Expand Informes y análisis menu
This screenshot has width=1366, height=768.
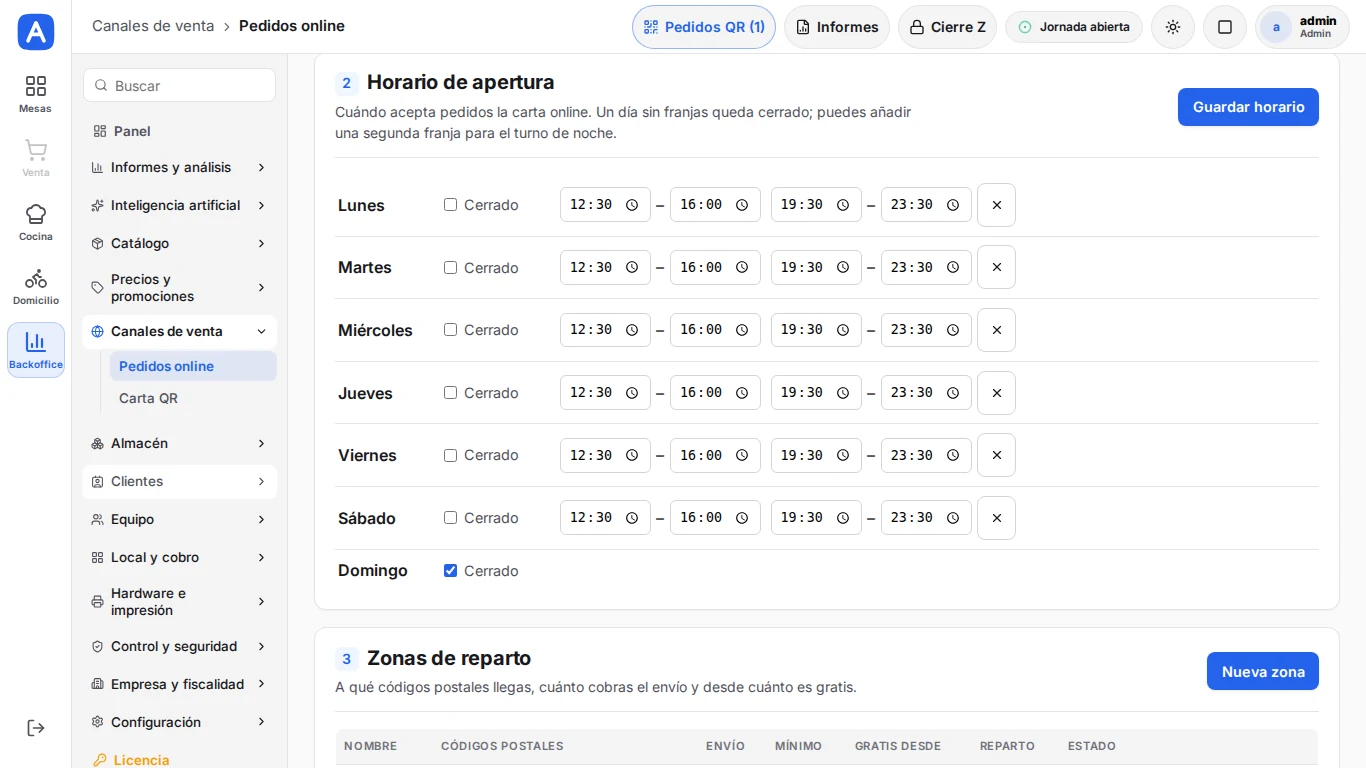[180, 167]
